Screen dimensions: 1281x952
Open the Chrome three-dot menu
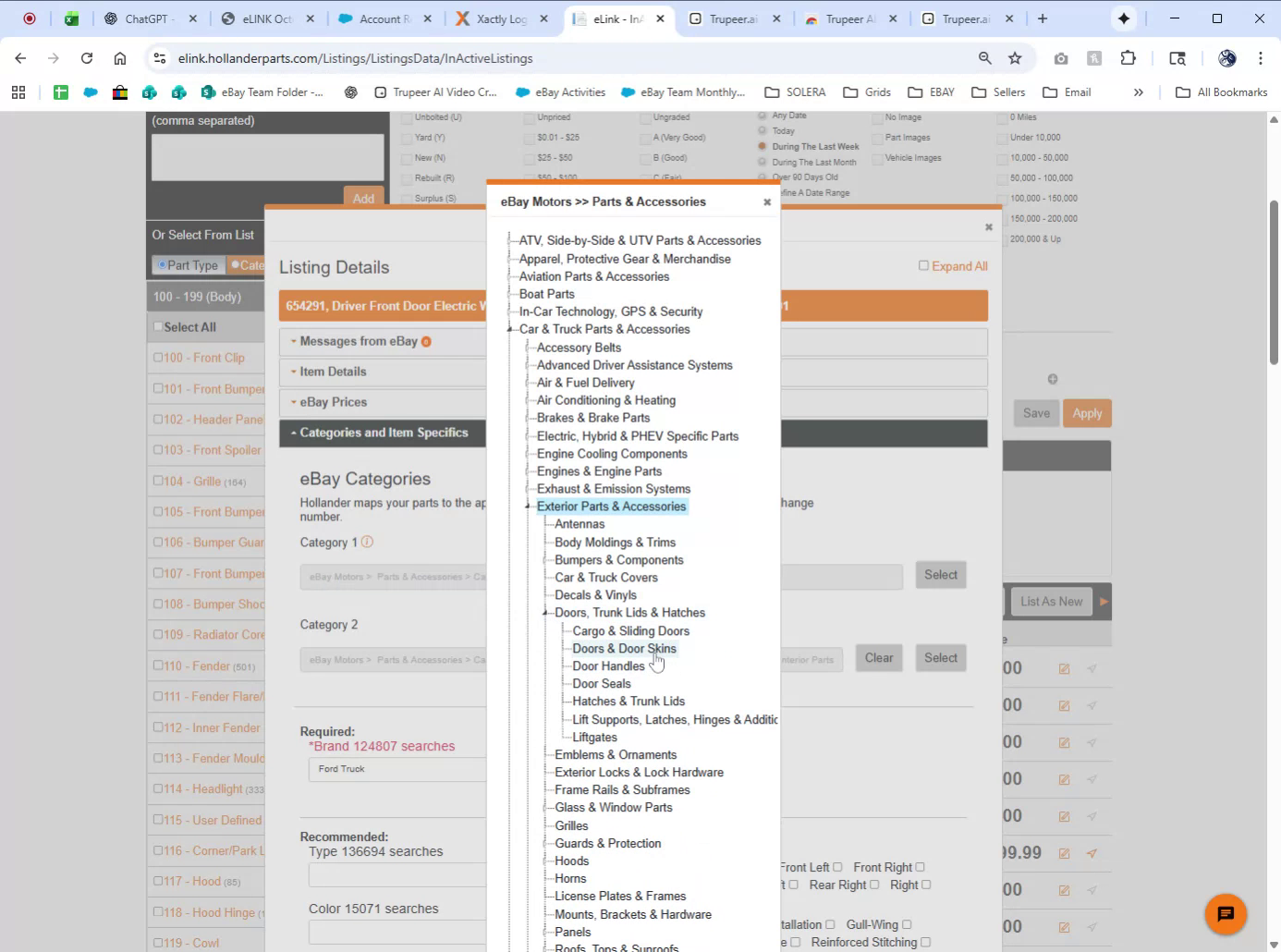click(x=1261, y=58)
